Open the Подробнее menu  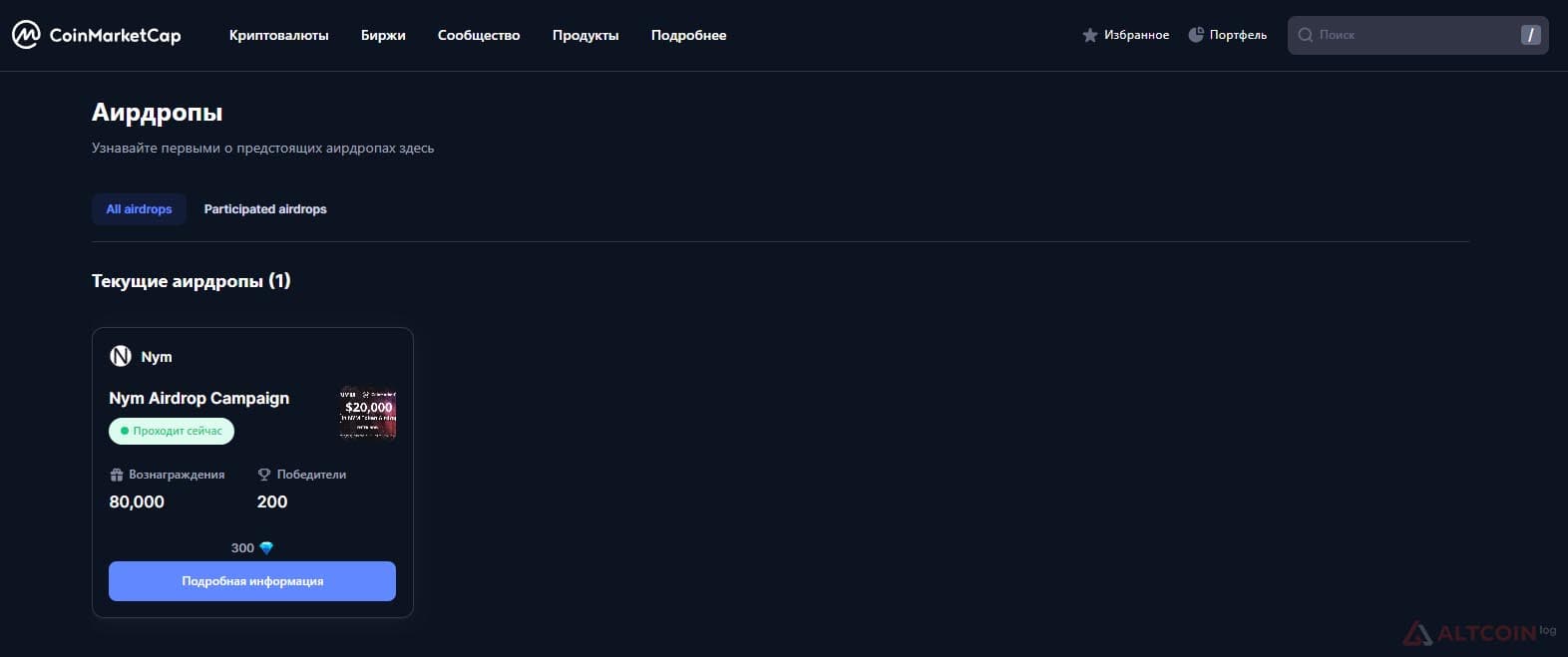[688, 35]
